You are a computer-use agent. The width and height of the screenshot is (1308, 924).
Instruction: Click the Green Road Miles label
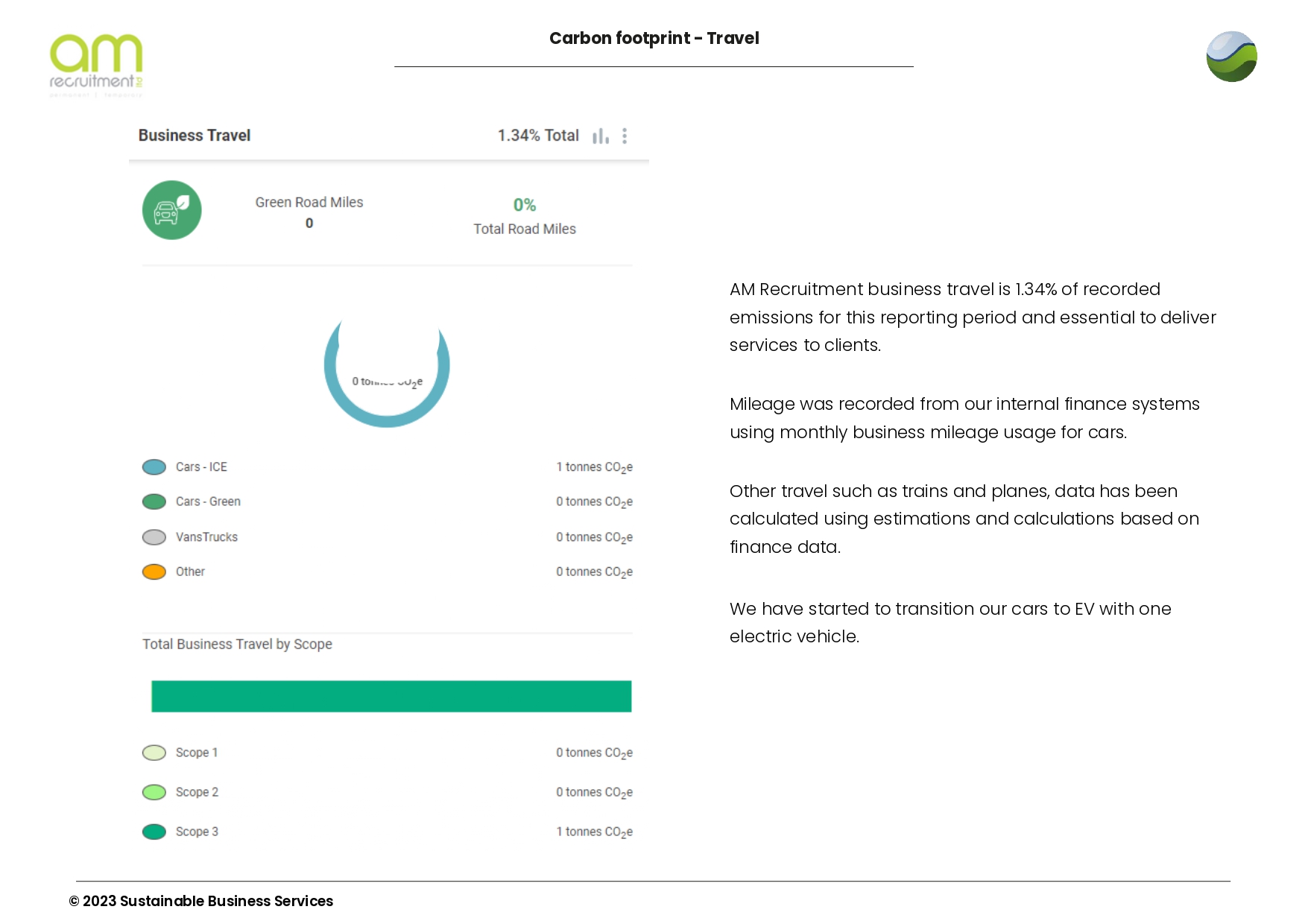[x=309, y=203]
